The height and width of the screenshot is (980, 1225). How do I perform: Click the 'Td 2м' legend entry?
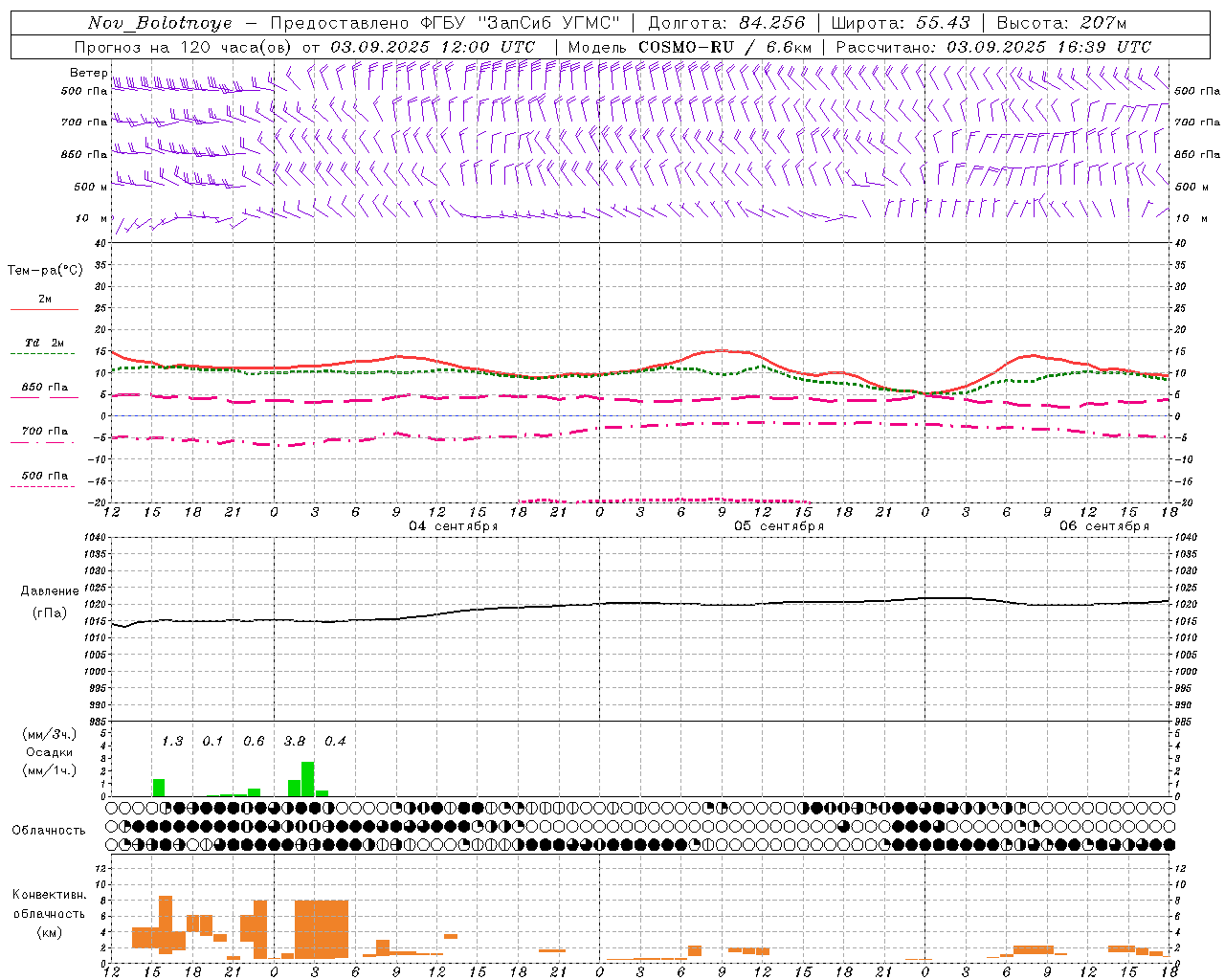(45, 343)
